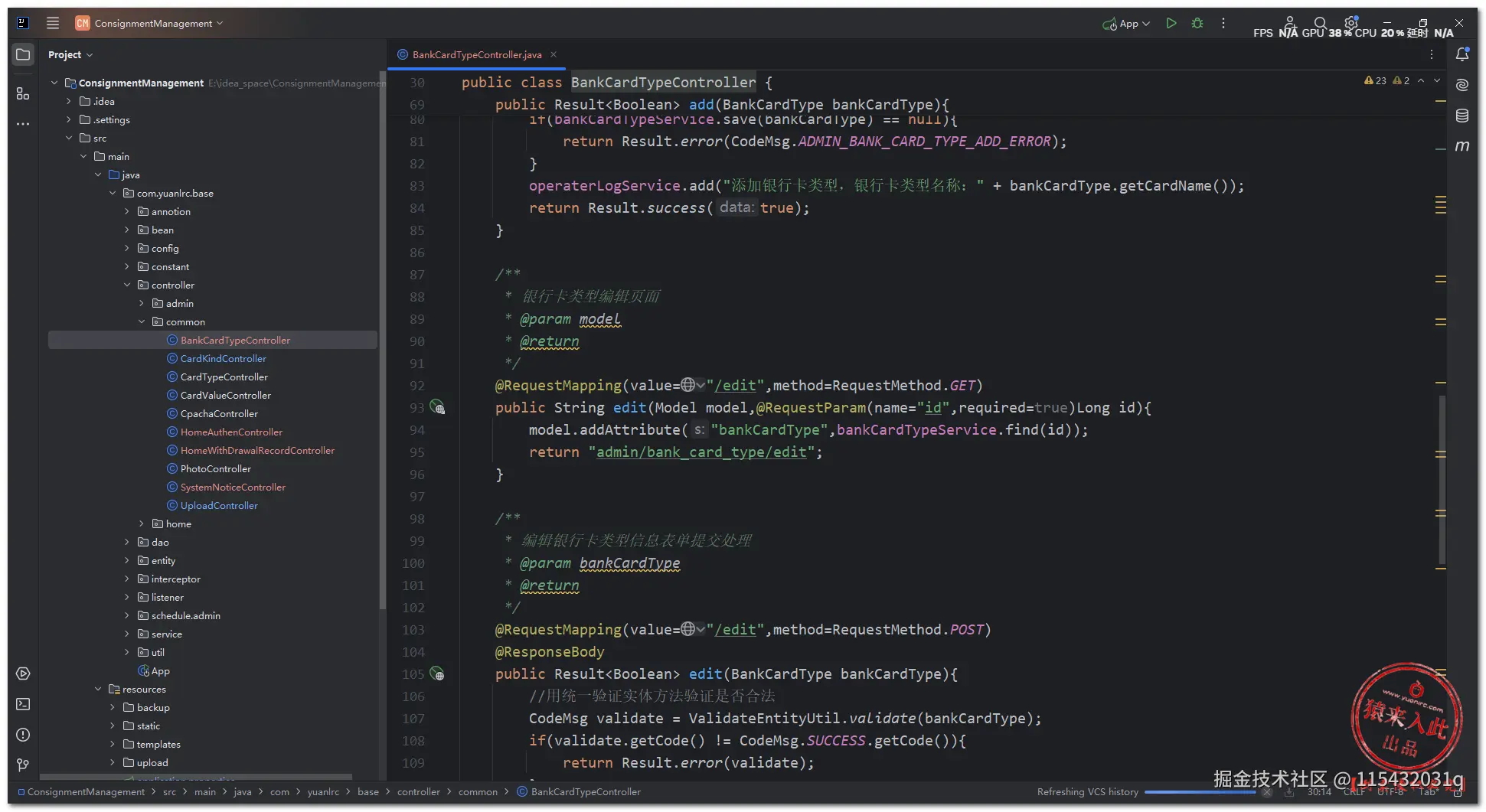Viewport: 1486px width, 812px height.
Task: Open the App run configuration dropdown
Action: [1126, 23]
